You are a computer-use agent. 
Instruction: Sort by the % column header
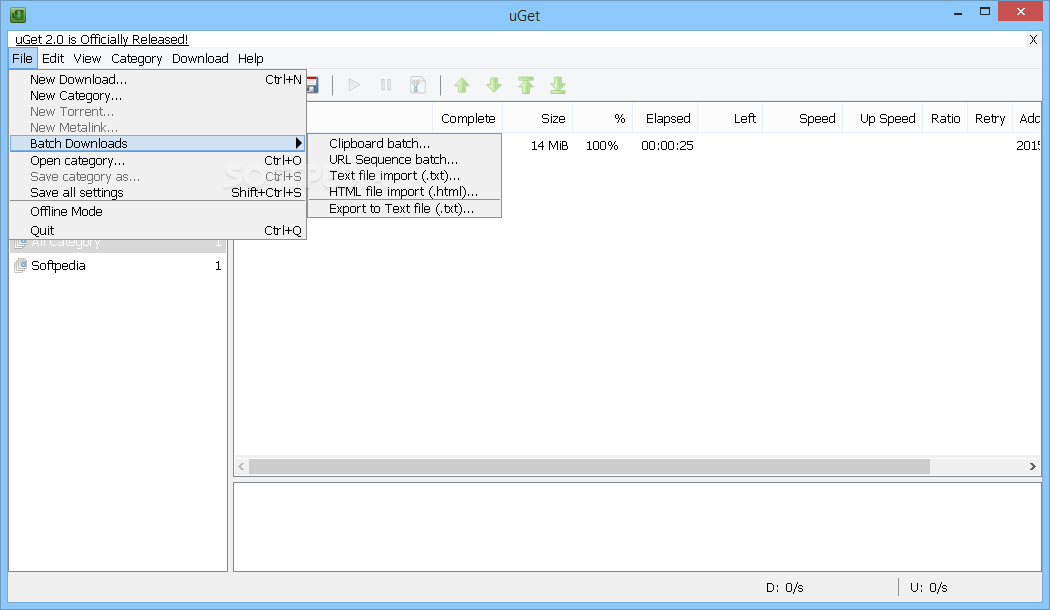click(603, 119)
